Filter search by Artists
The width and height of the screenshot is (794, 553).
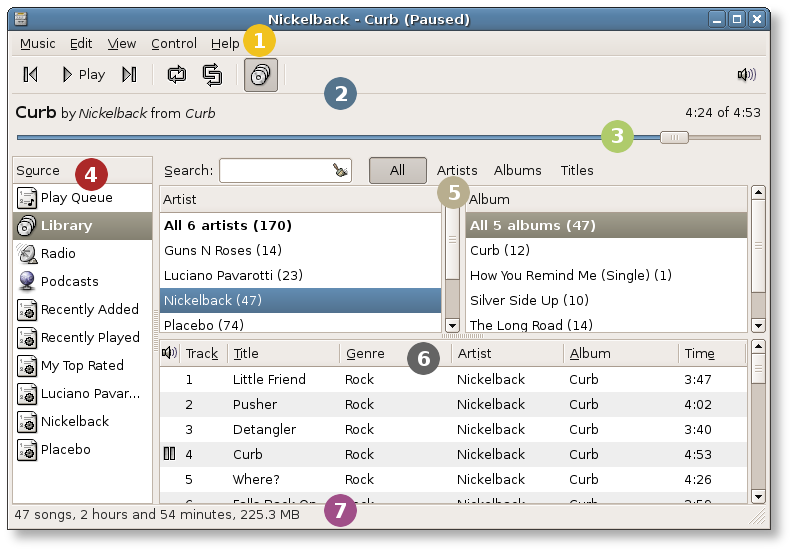click(457, 171)
